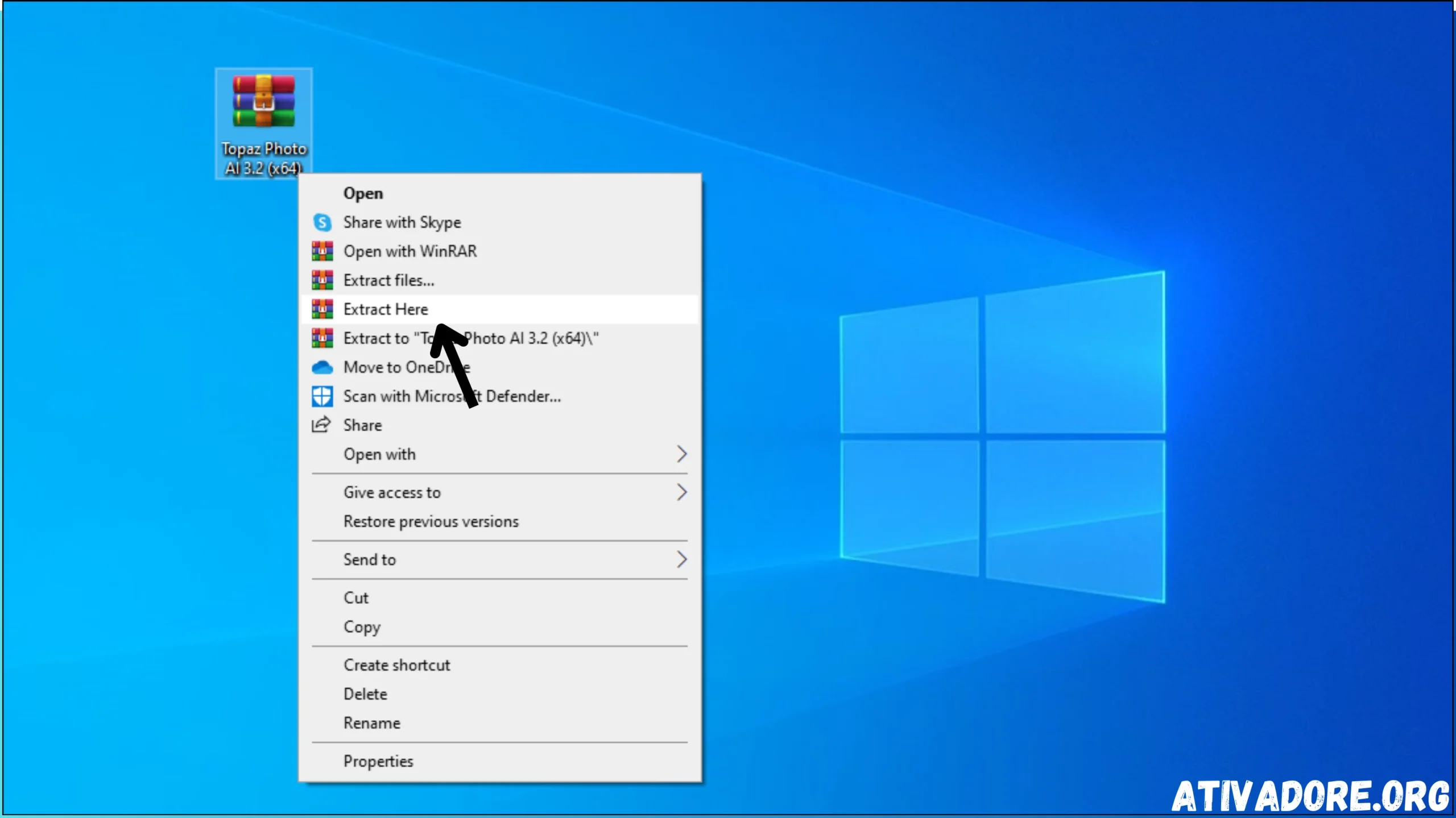Open the Send to entry
The width and height of the screenshot is (1456, 818).
(499, 559)
